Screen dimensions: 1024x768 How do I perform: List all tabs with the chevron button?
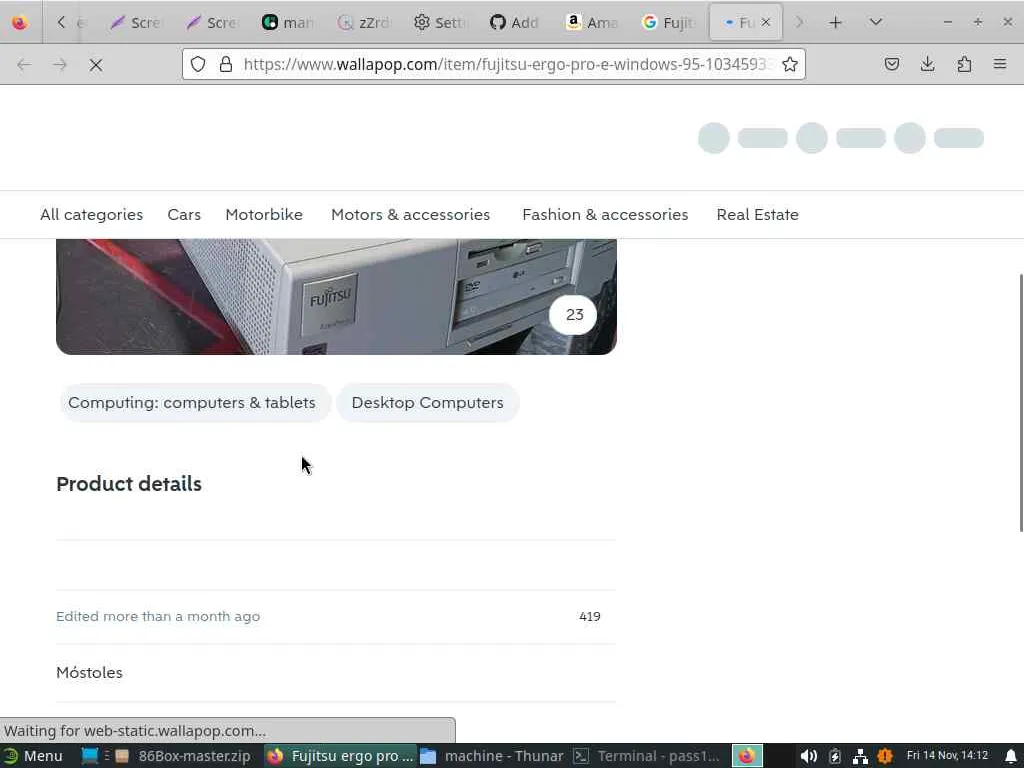(876, 22)
